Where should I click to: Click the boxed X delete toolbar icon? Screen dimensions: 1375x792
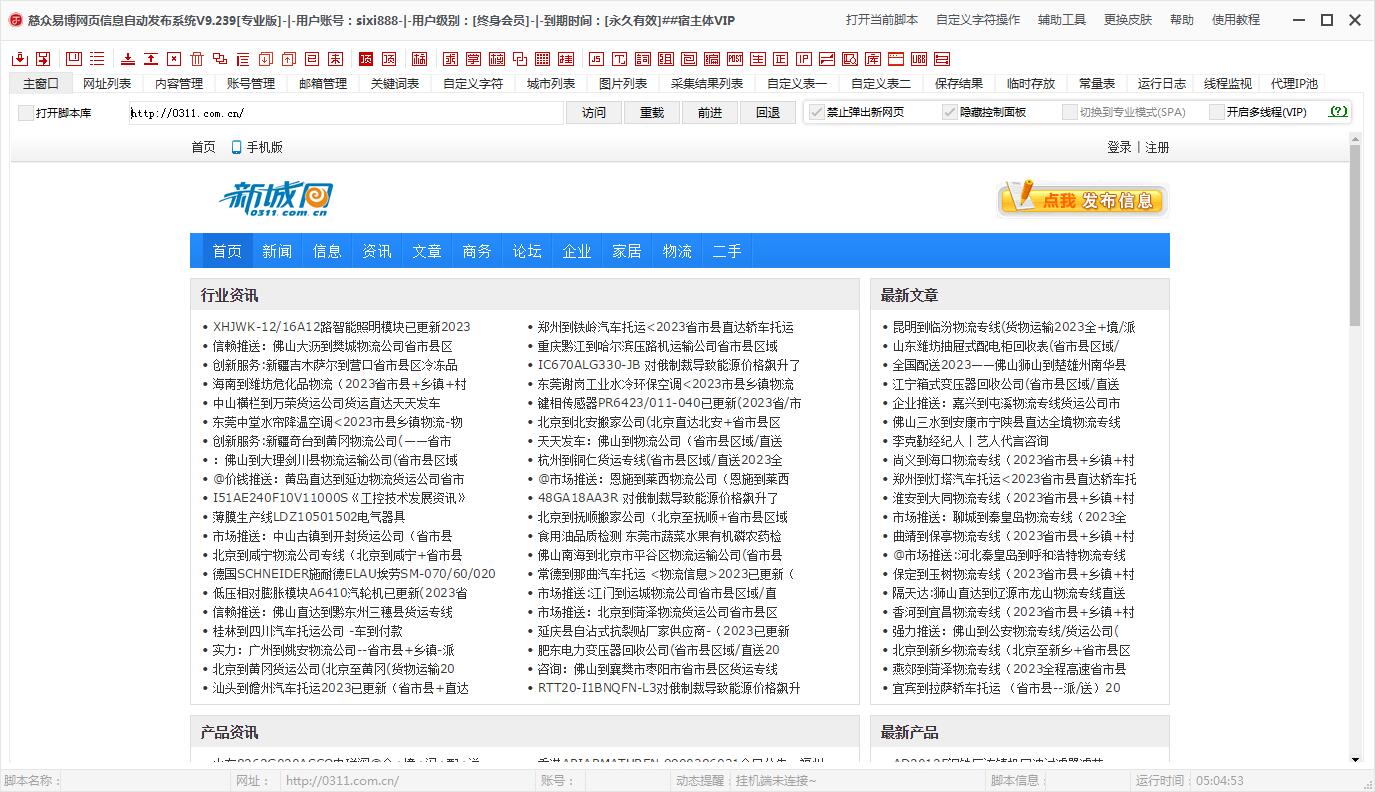(173, 59)
